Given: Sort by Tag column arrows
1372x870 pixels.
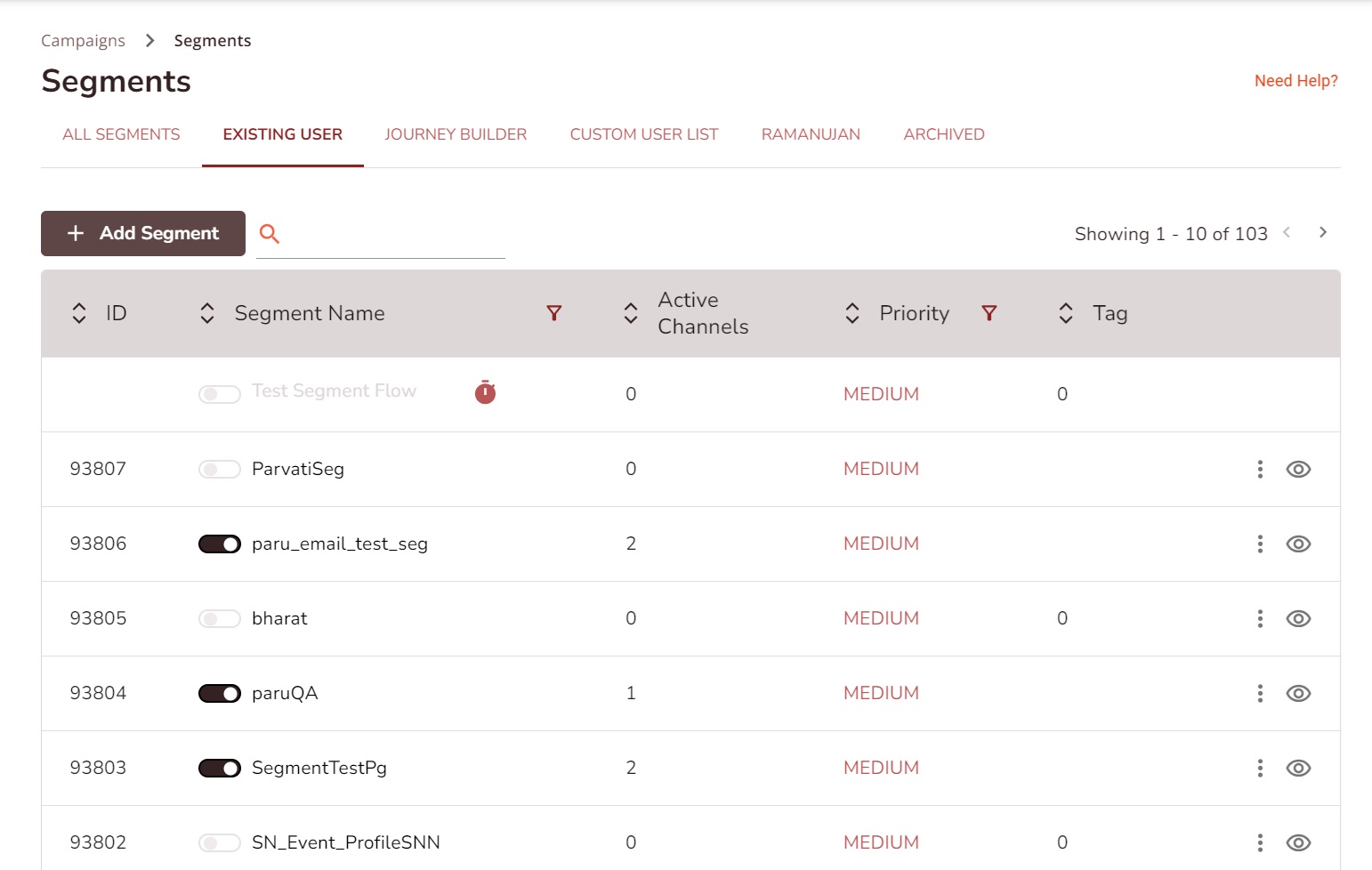Looking at the screenshot, I should point(1065,313).
